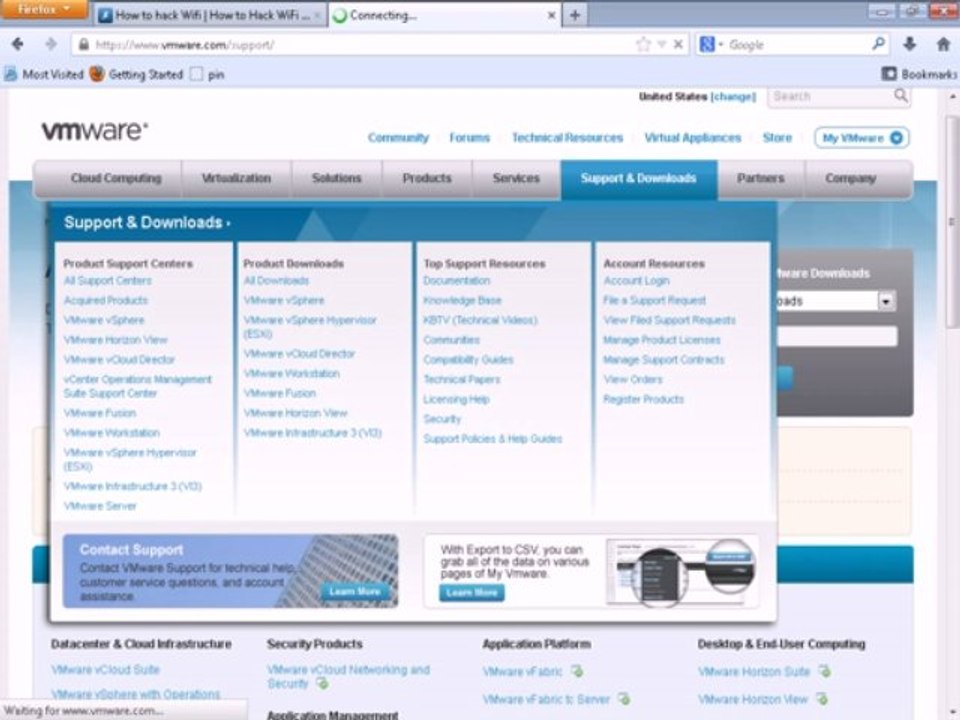Viewport: 960px width, 720px height.
Task: Expand the VMware Downloads combo box arrow
Action: coord(885,301)
